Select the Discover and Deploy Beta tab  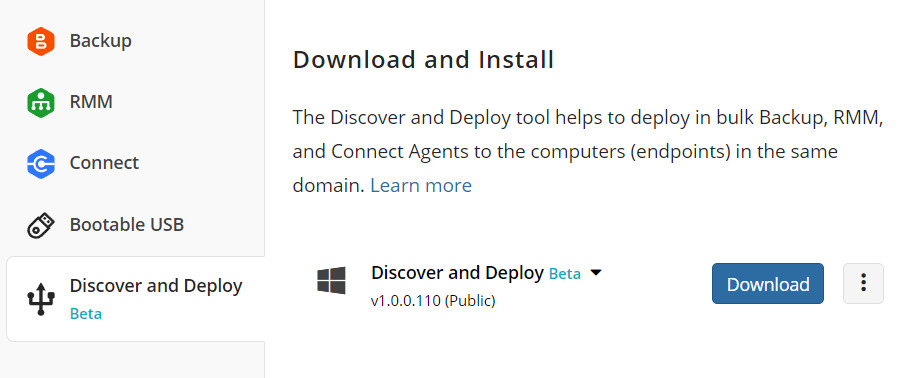135,299
